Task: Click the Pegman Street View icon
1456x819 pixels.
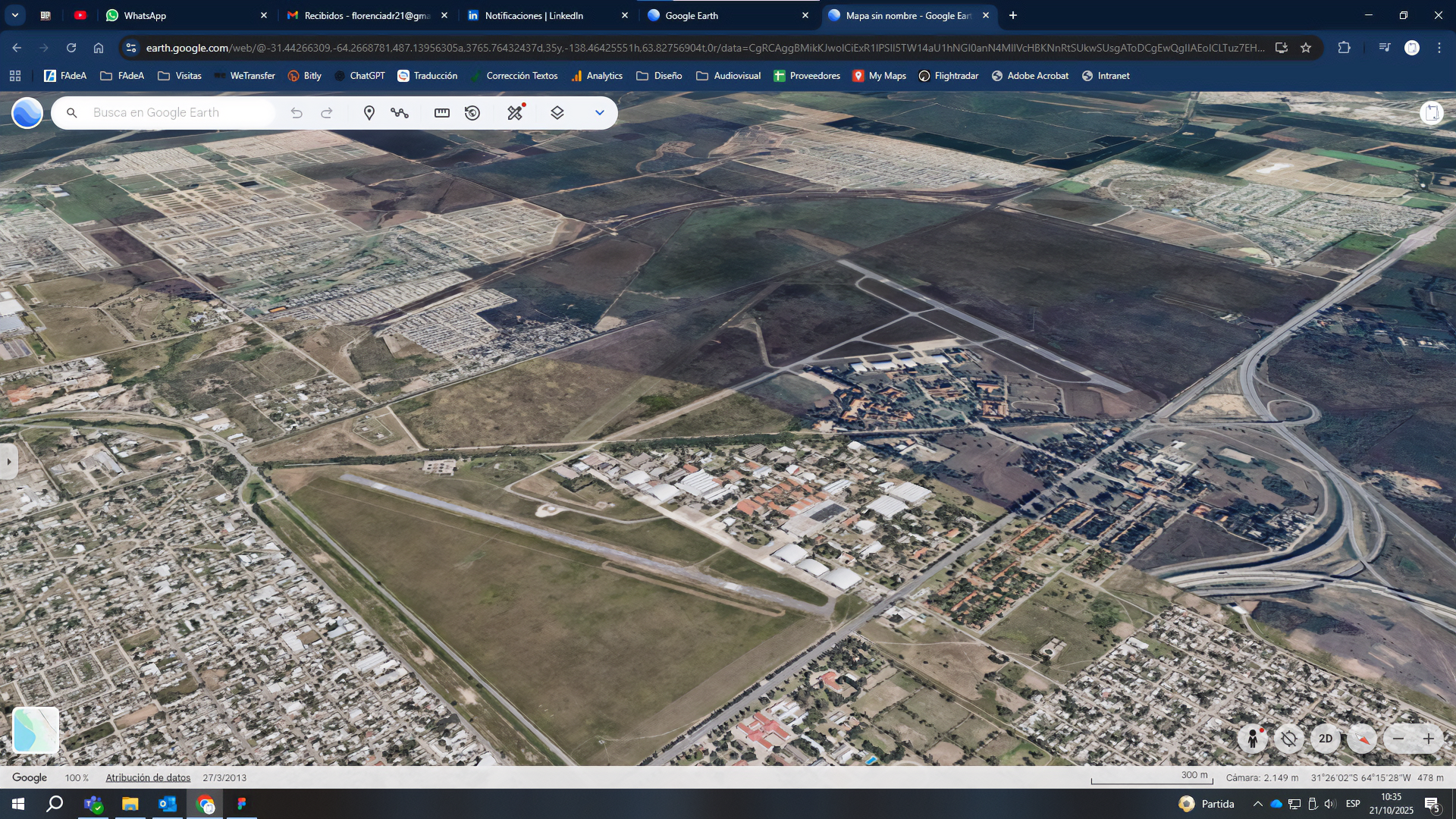Action: 1253,739
